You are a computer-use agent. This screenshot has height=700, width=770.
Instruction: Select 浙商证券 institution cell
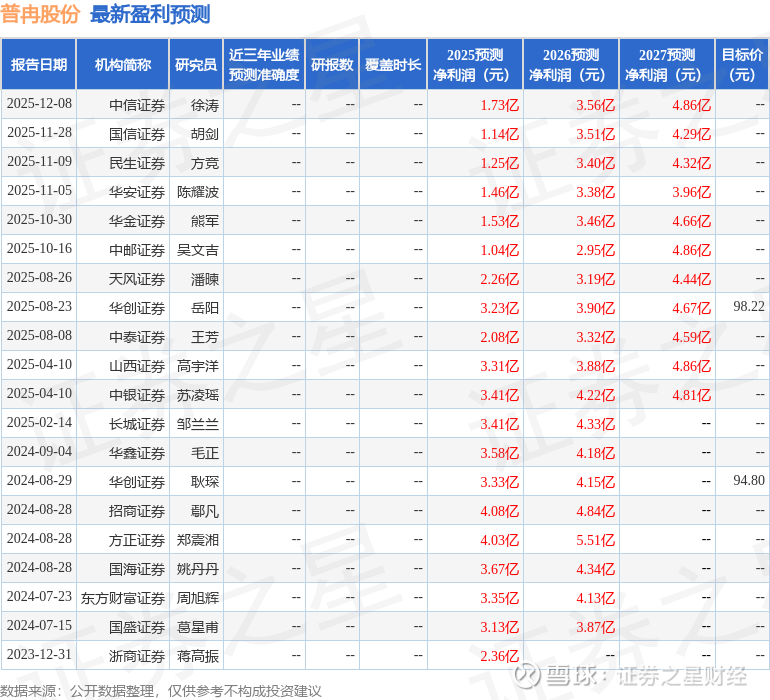point(137,656)
